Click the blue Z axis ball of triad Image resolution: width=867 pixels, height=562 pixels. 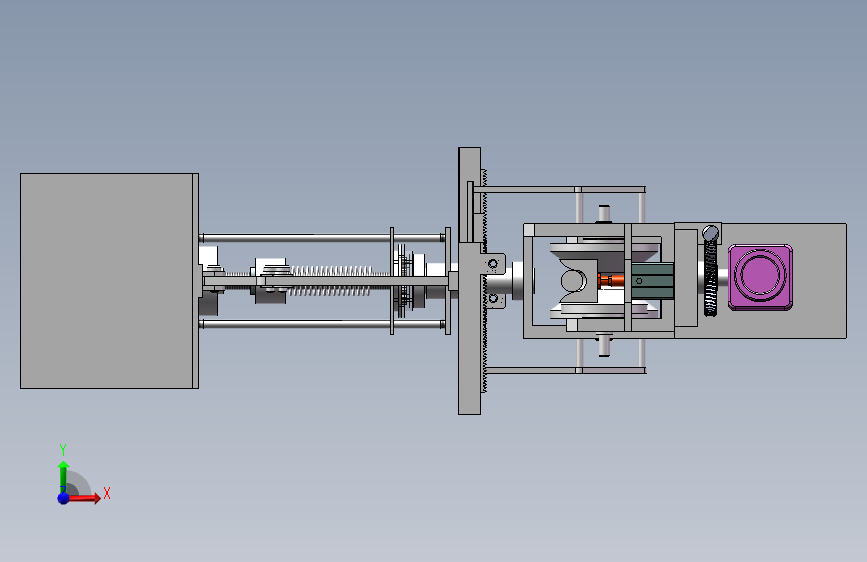(64, 498)
